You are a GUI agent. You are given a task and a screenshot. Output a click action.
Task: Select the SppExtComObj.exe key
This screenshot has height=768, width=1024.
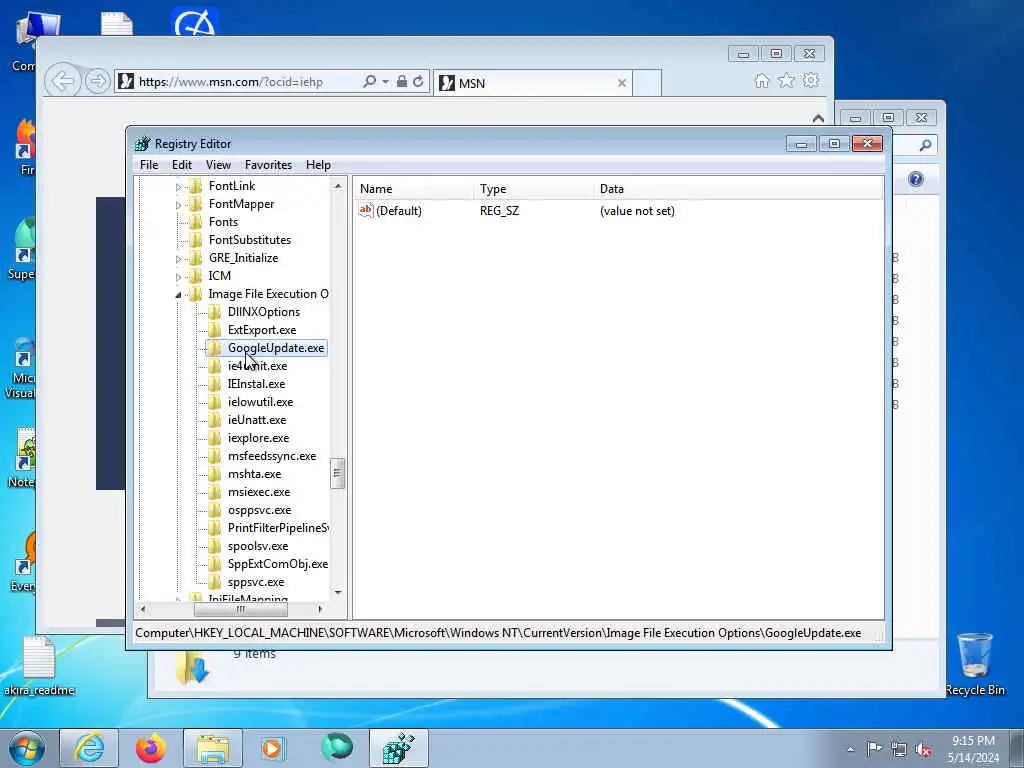point(278,564)
